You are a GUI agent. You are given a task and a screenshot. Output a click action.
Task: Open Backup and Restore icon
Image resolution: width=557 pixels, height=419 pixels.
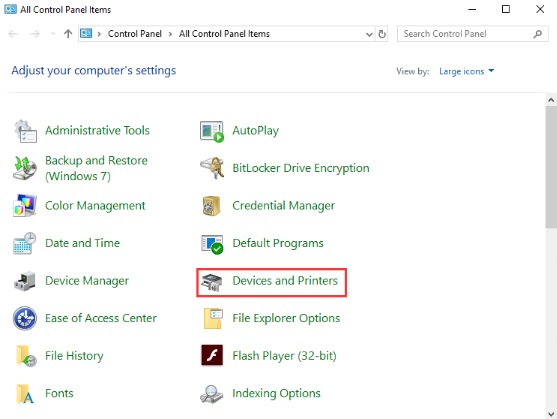pos(25,168)
